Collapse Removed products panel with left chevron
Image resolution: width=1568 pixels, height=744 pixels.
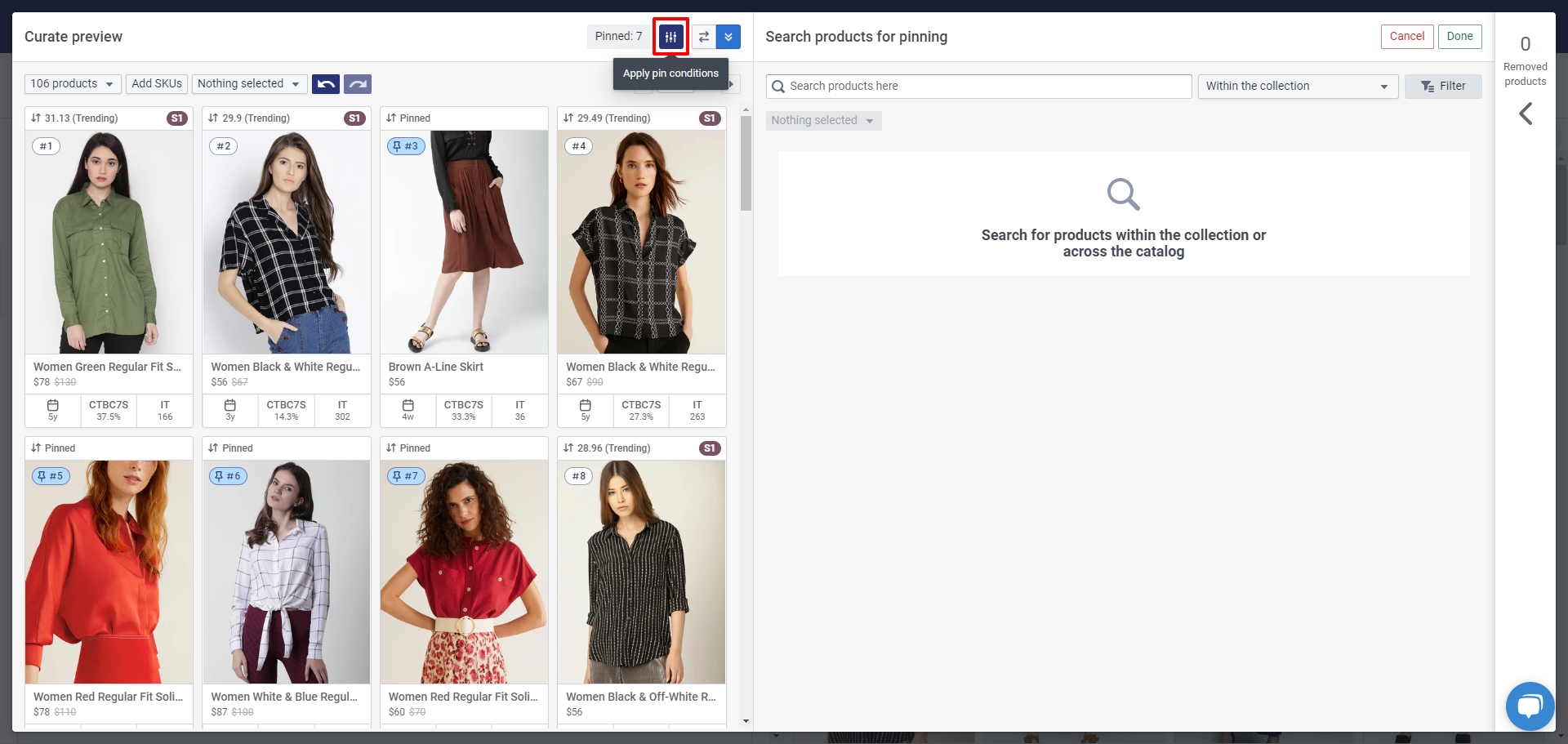(1525, 114)
